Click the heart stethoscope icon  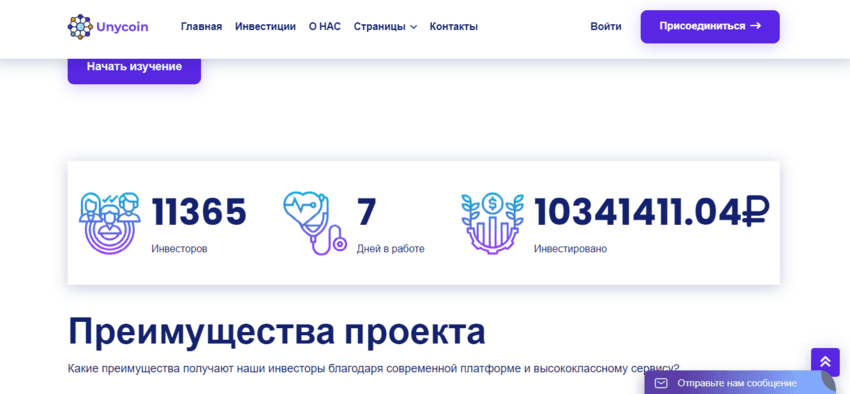314,222
